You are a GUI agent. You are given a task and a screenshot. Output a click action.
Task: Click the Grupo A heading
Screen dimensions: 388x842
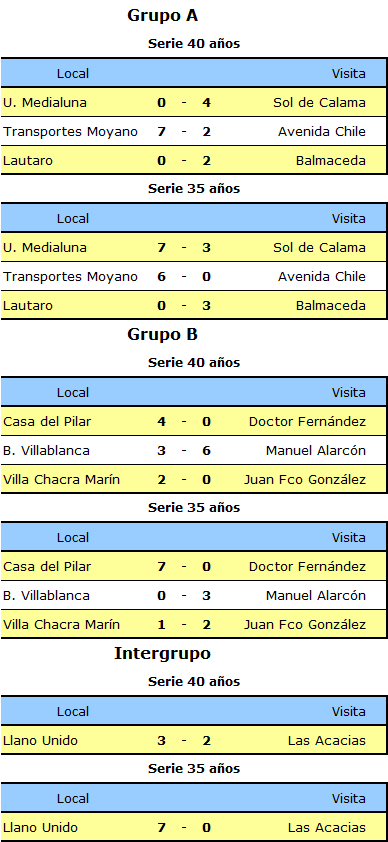pyautogui.click(x=163, y=16)
